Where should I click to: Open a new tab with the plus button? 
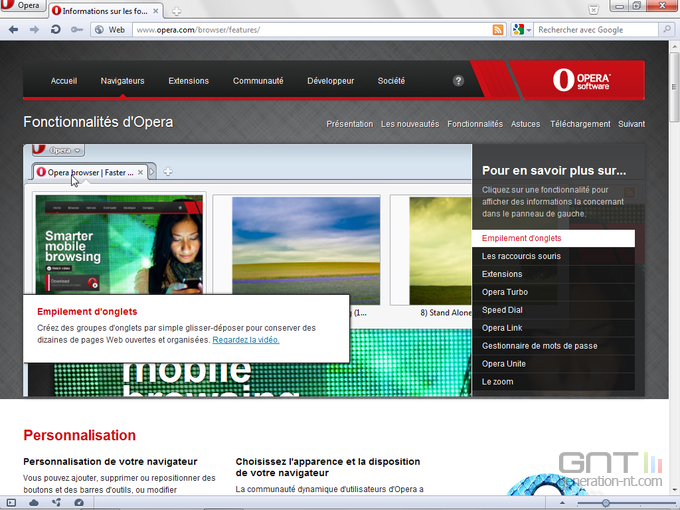click(x=176, y=11)
